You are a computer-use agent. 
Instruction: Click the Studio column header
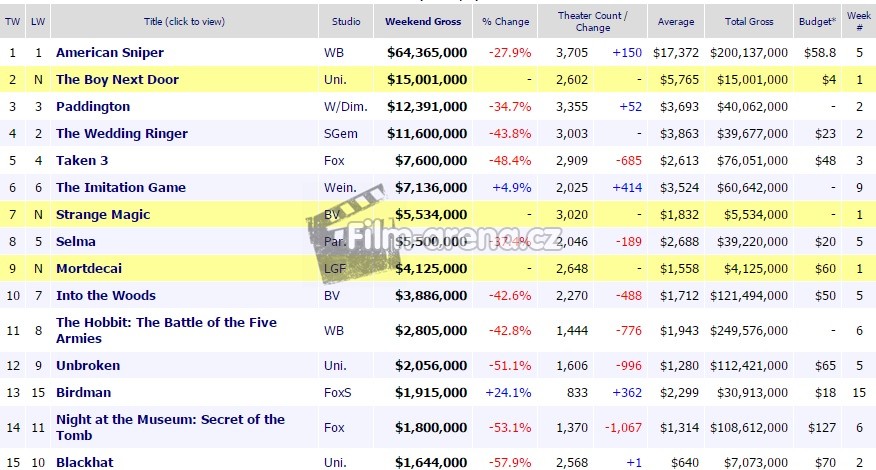coord(346,21)
